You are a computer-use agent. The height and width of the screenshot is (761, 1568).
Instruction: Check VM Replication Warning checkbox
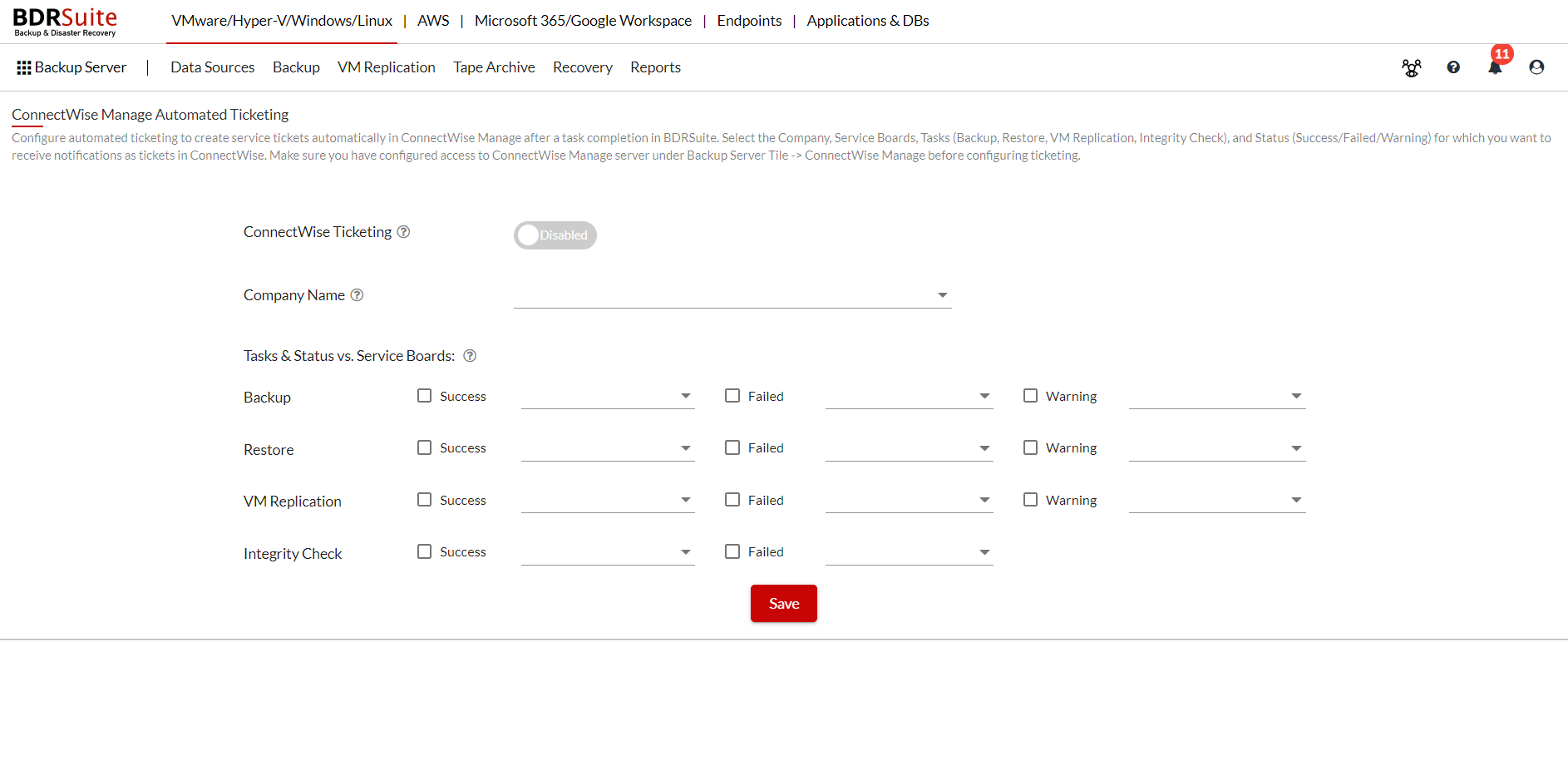1030,500
